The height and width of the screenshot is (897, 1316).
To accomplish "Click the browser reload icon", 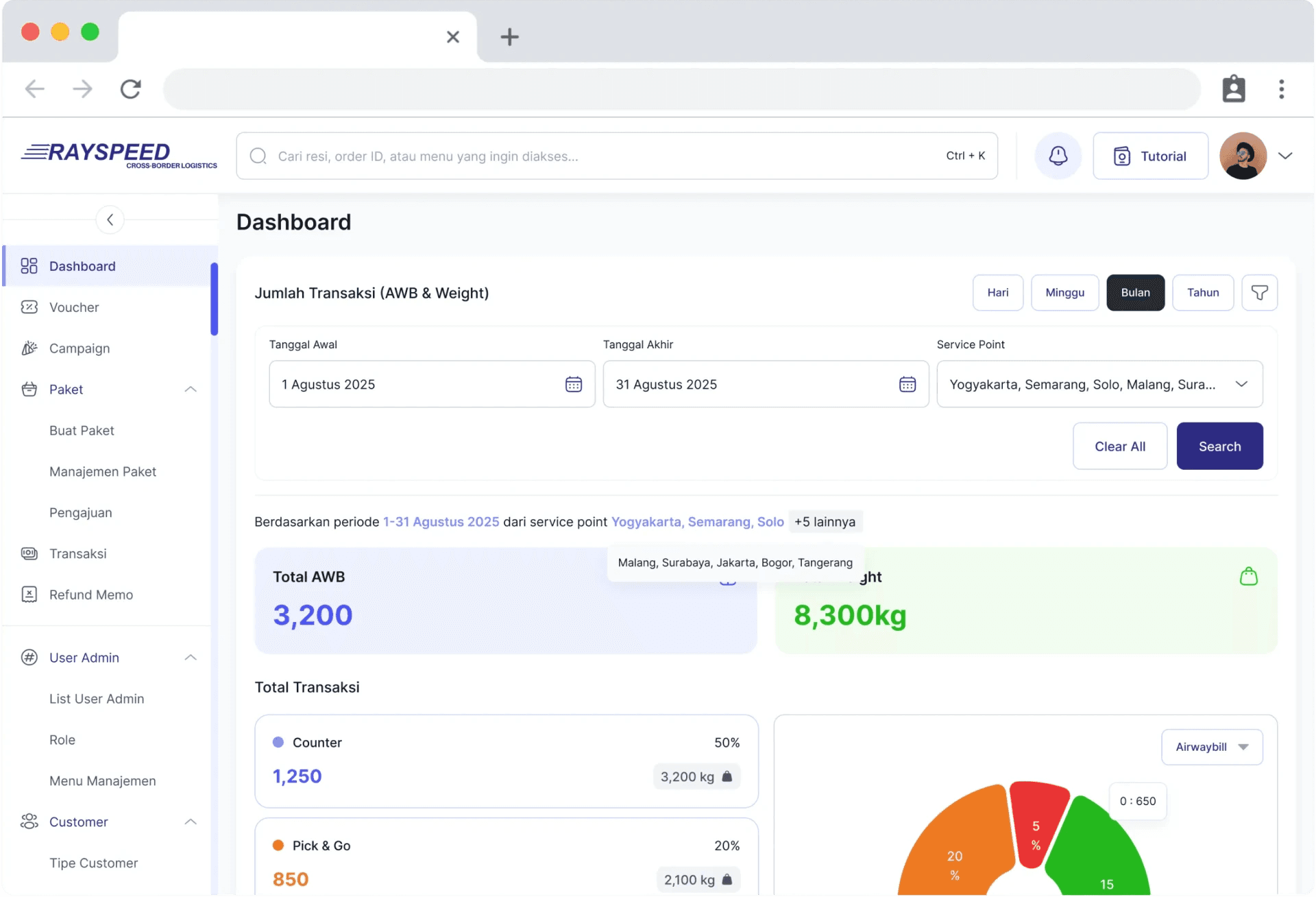I will (x=130, y=89).
